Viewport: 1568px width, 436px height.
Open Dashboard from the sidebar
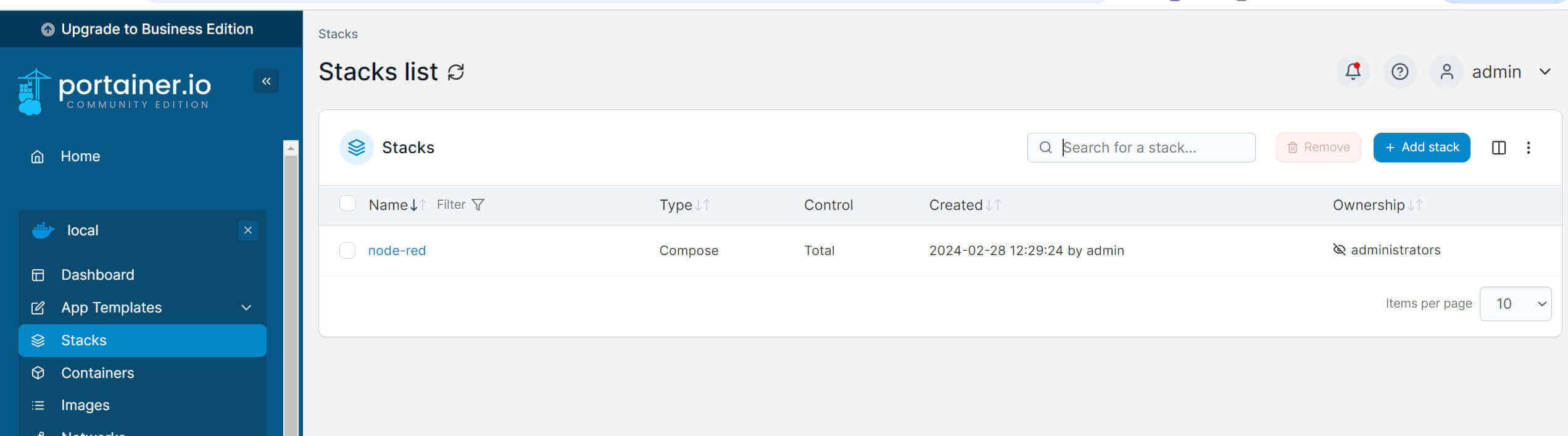point(97,275)
